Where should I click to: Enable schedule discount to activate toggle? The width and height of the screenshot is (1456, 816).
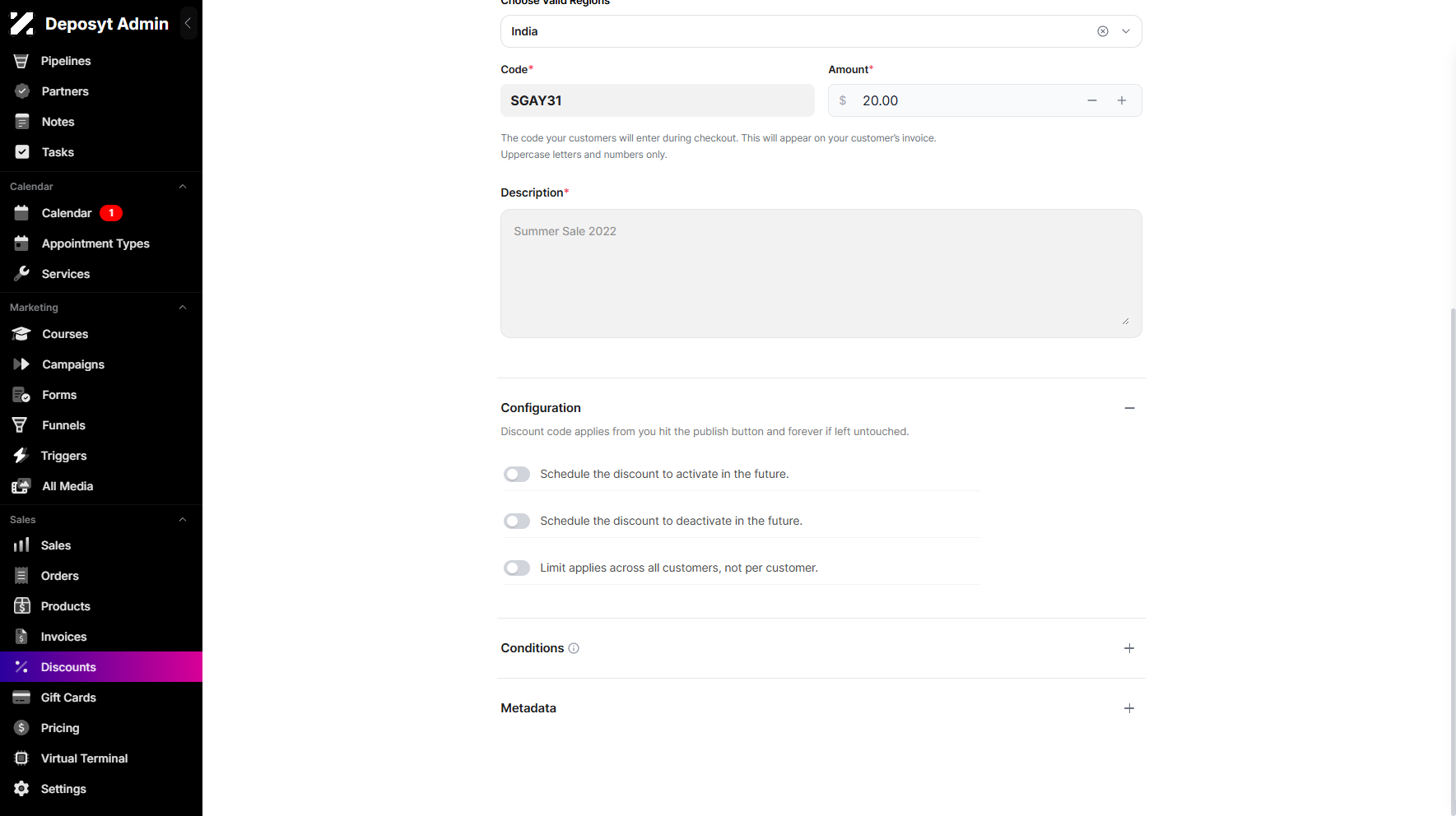click(x=517, y=475)
